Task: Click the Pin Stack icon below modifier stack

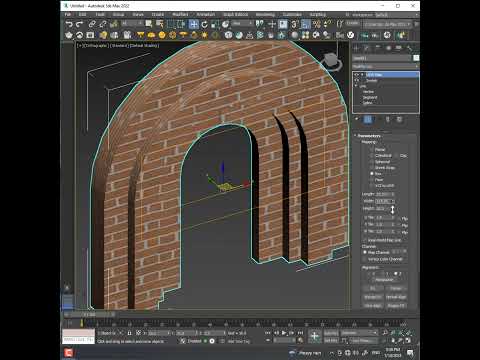Action: click(357, 119)
